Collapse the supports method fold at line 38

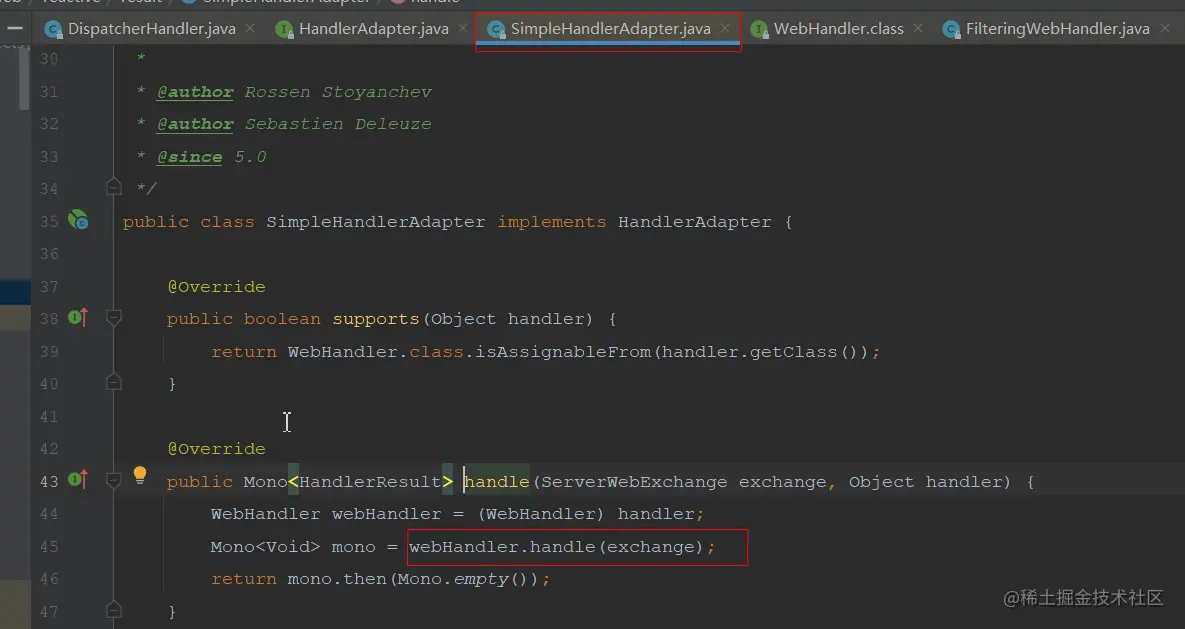113,318
